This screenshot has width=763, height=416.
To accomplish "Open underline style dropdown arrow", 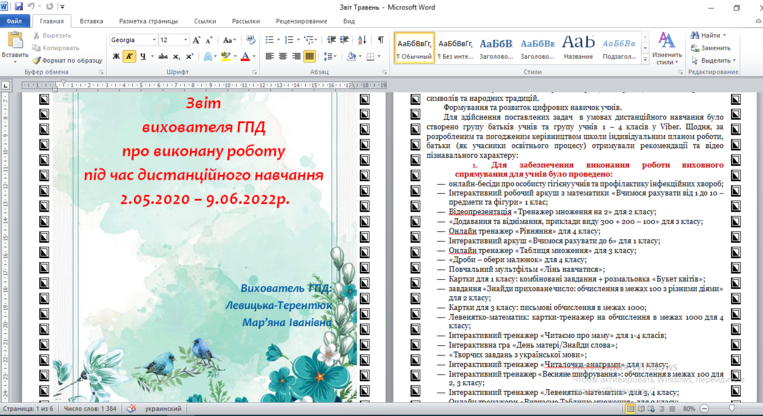I will pyautogui.click(x=152, y=56).
